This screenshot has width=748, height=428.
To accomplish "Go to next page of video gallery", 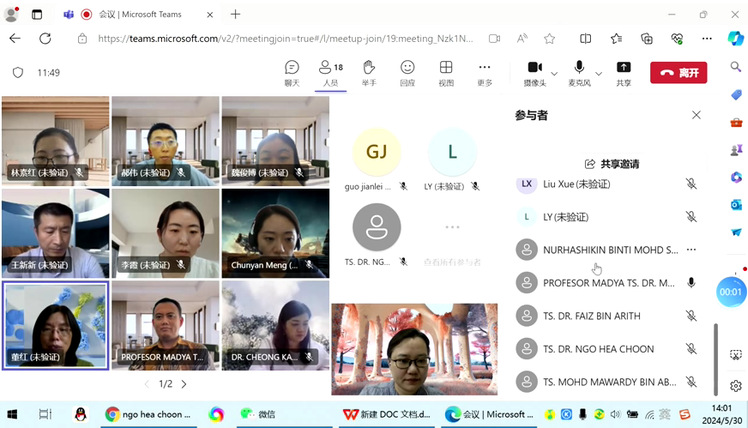I will coord(184,384).
